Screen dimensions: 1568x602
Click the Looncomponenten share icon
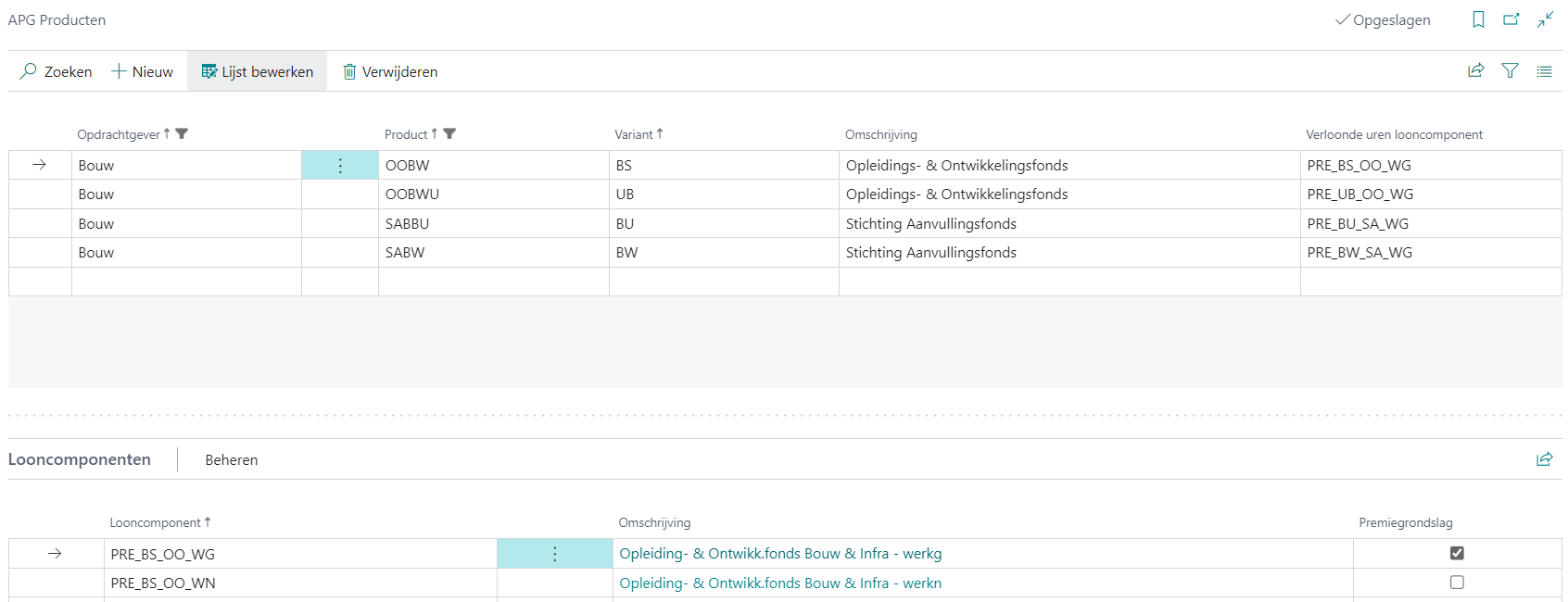coord(1544,459)
